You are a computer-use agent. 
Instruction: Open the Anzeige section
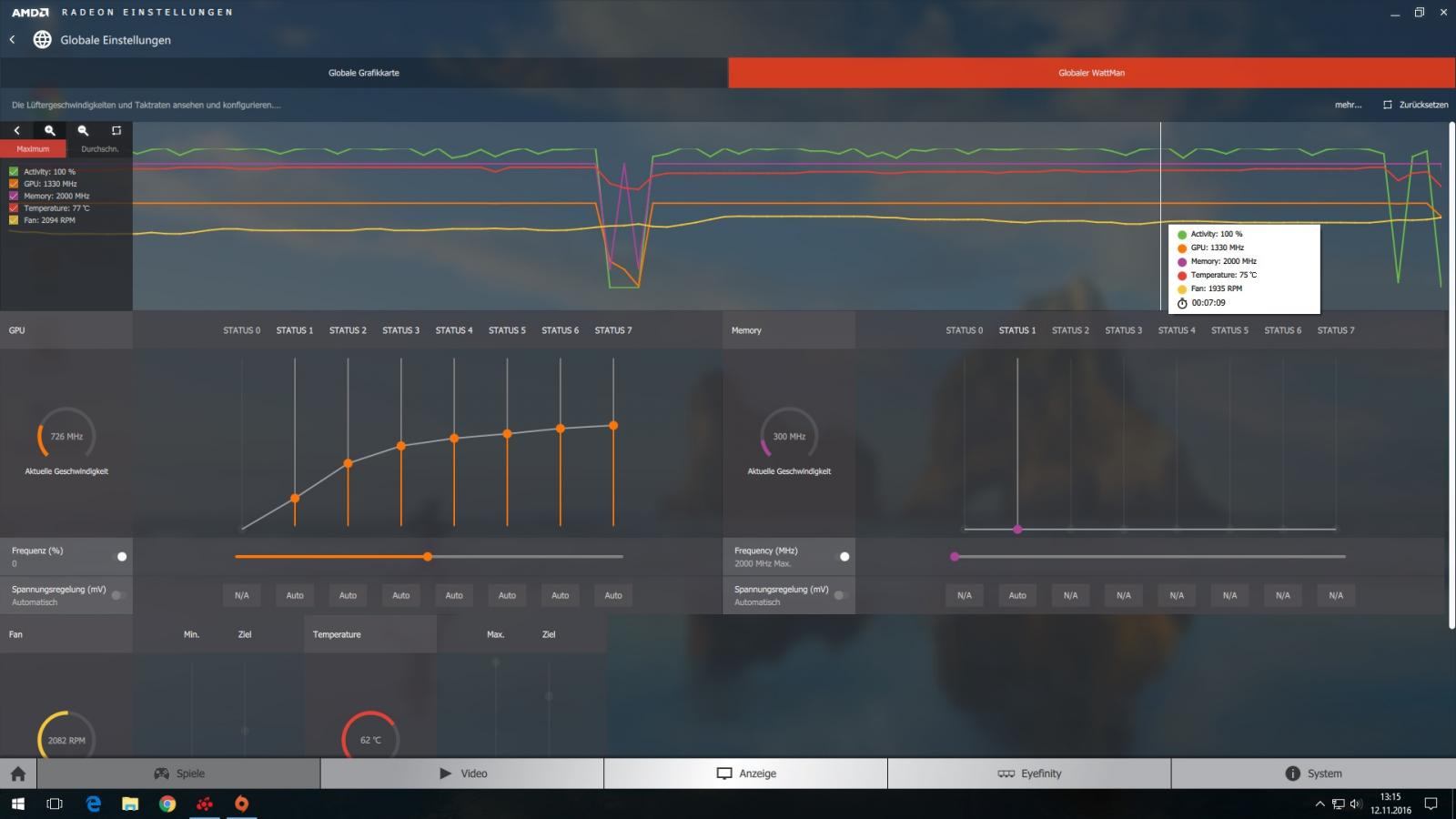pos(746,773)
